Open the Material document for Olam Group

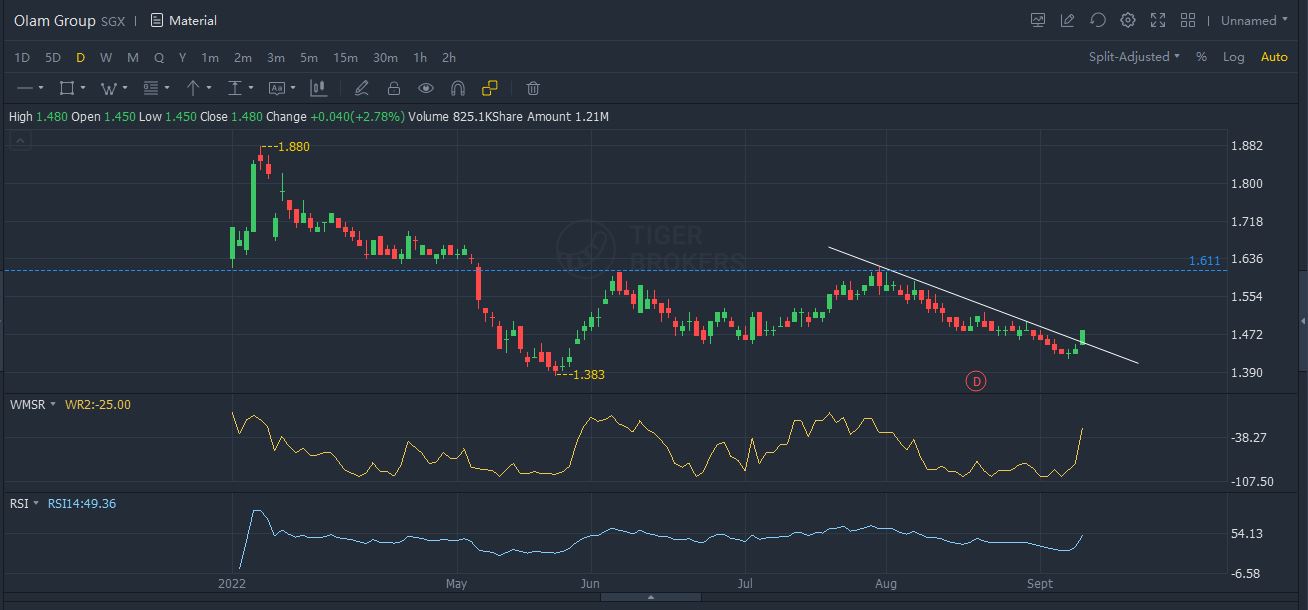(x=184, y=20)
